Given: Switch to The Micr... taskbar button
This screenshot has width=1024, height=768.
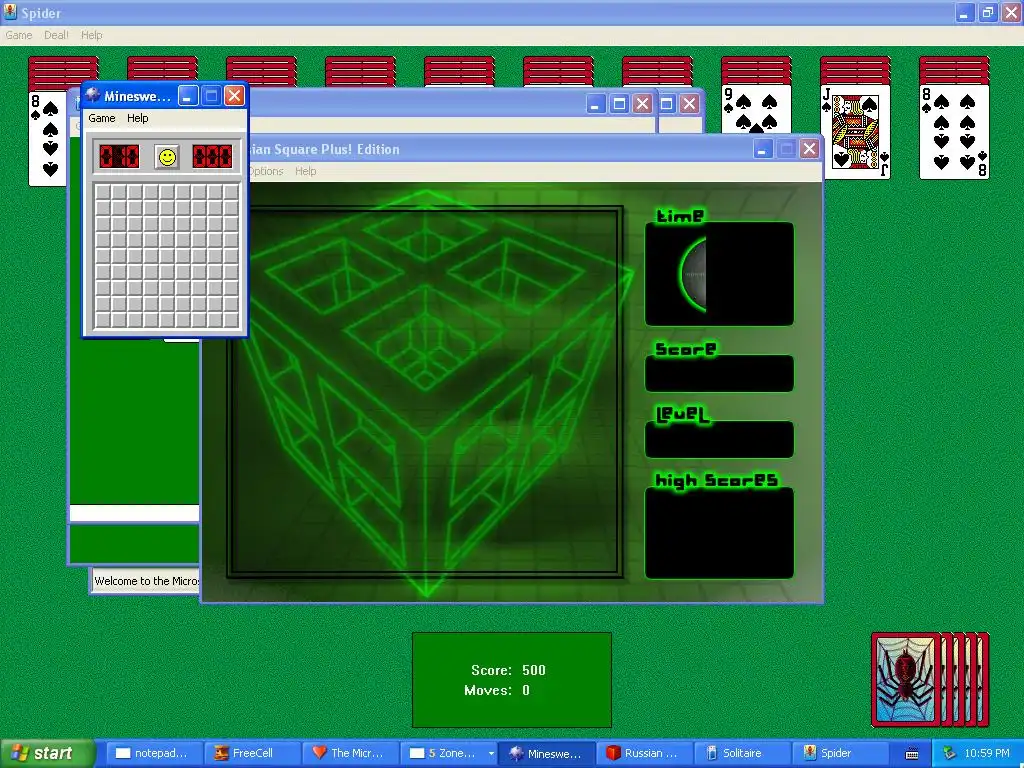Looking at the screenshot, I should (349, 753).
